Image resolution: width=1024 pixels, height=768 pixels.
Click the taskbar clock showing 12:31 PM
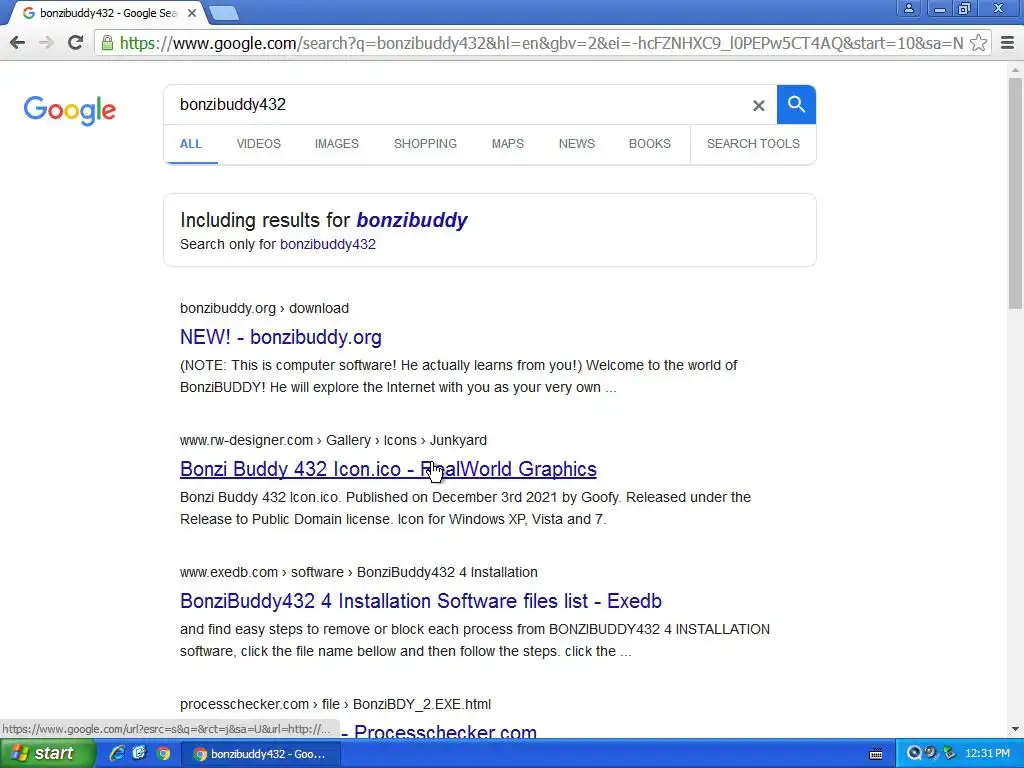click(987, 754)
